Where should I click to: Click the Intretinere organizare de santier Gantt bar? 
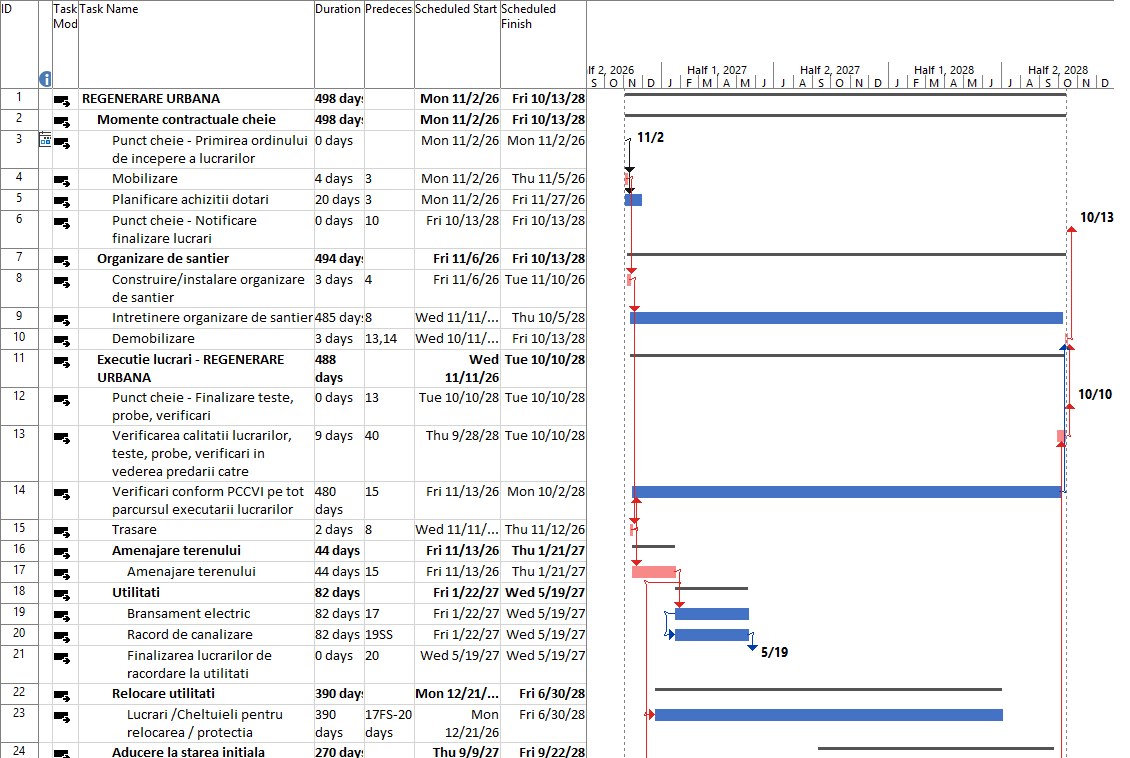pos(846,318)
